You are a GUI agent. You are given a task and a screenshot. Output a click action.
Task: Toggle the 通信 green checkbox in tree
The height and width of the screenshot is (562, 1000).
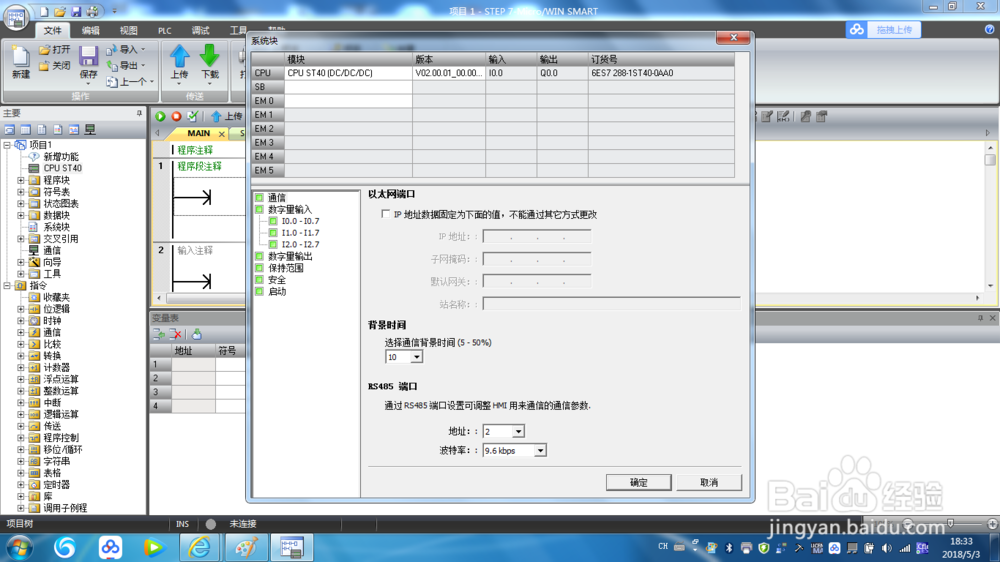click(x=259, y=198)
